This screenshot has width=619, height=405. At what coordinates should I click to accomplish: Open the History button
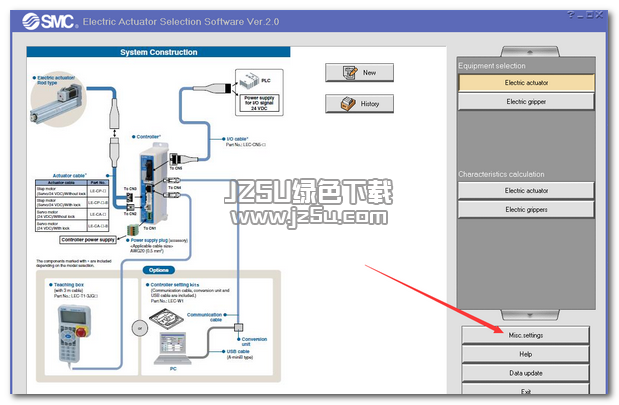click(x=359, y=103)
